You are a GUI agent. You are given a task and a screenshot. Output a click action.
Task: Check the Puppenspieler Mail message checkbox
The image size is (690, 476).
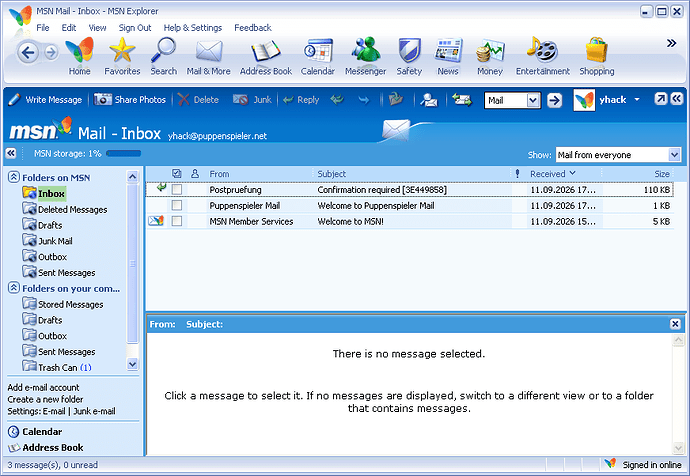pyautogui.click(x=176, y=205)
